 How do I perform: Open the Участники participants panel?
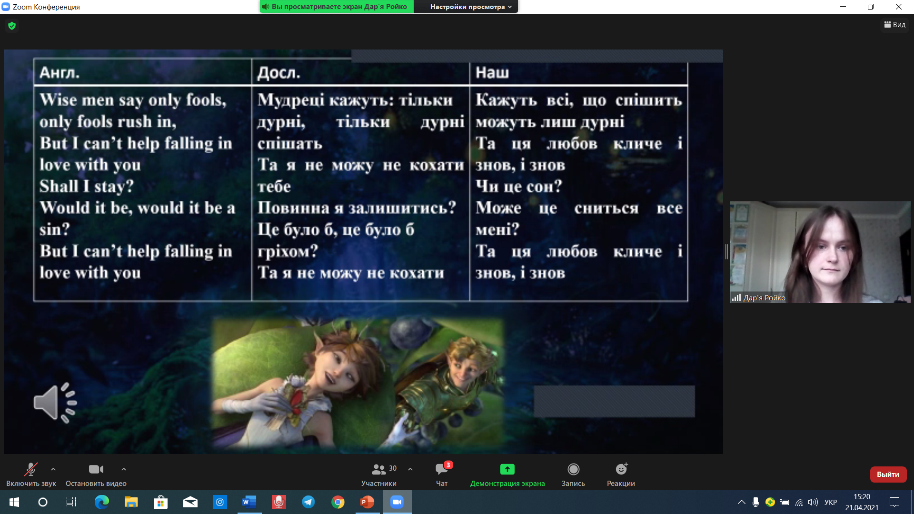click(x=379, y=469)
